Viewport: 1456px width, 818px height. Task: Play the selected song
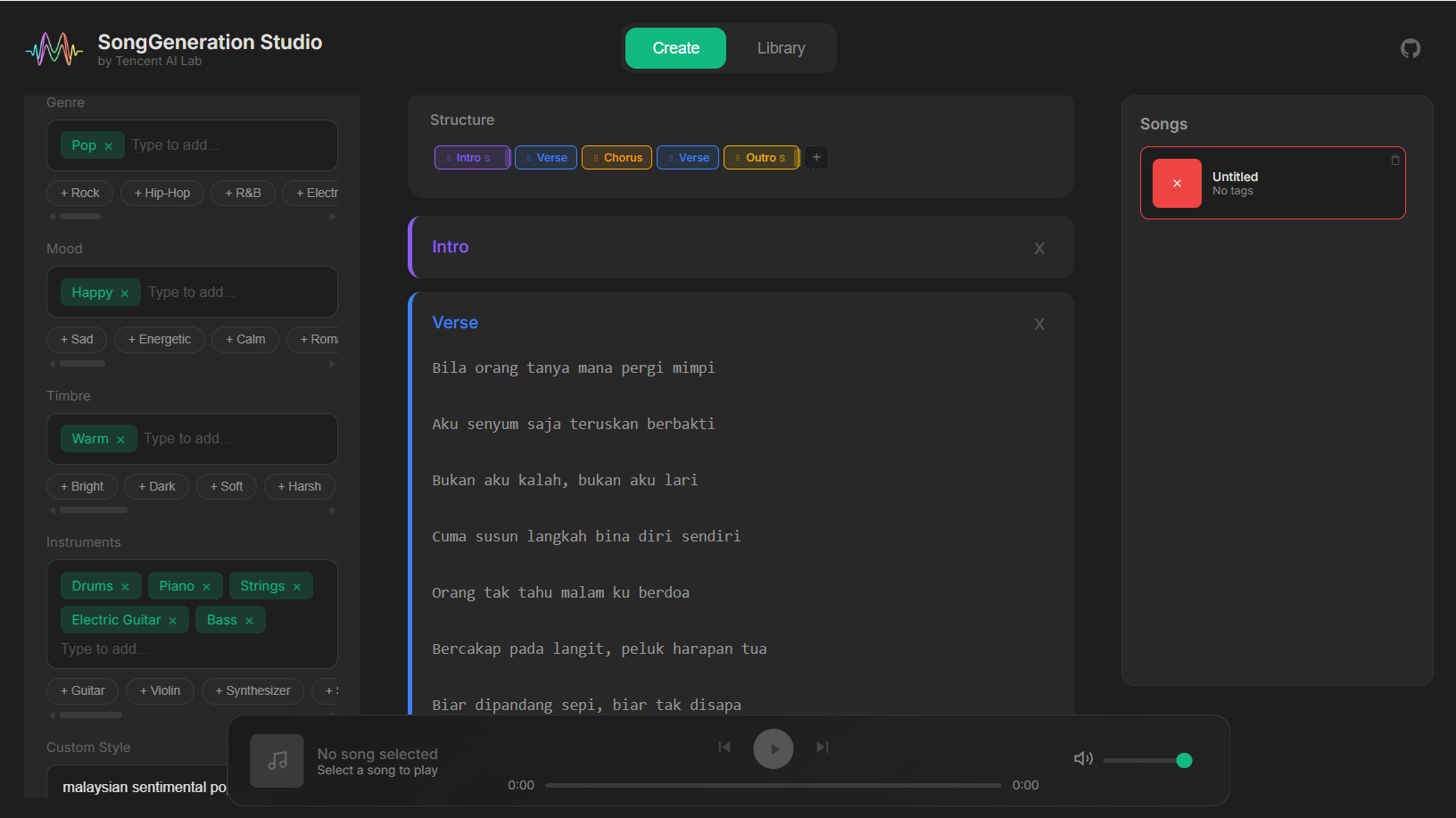(773, 748)
